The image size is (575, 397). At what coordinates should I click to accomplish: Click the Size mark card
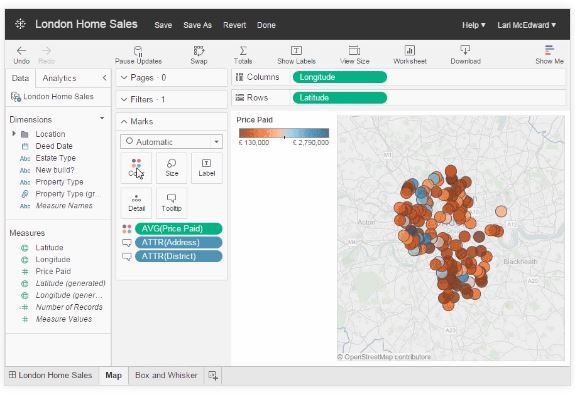[171, 168]
